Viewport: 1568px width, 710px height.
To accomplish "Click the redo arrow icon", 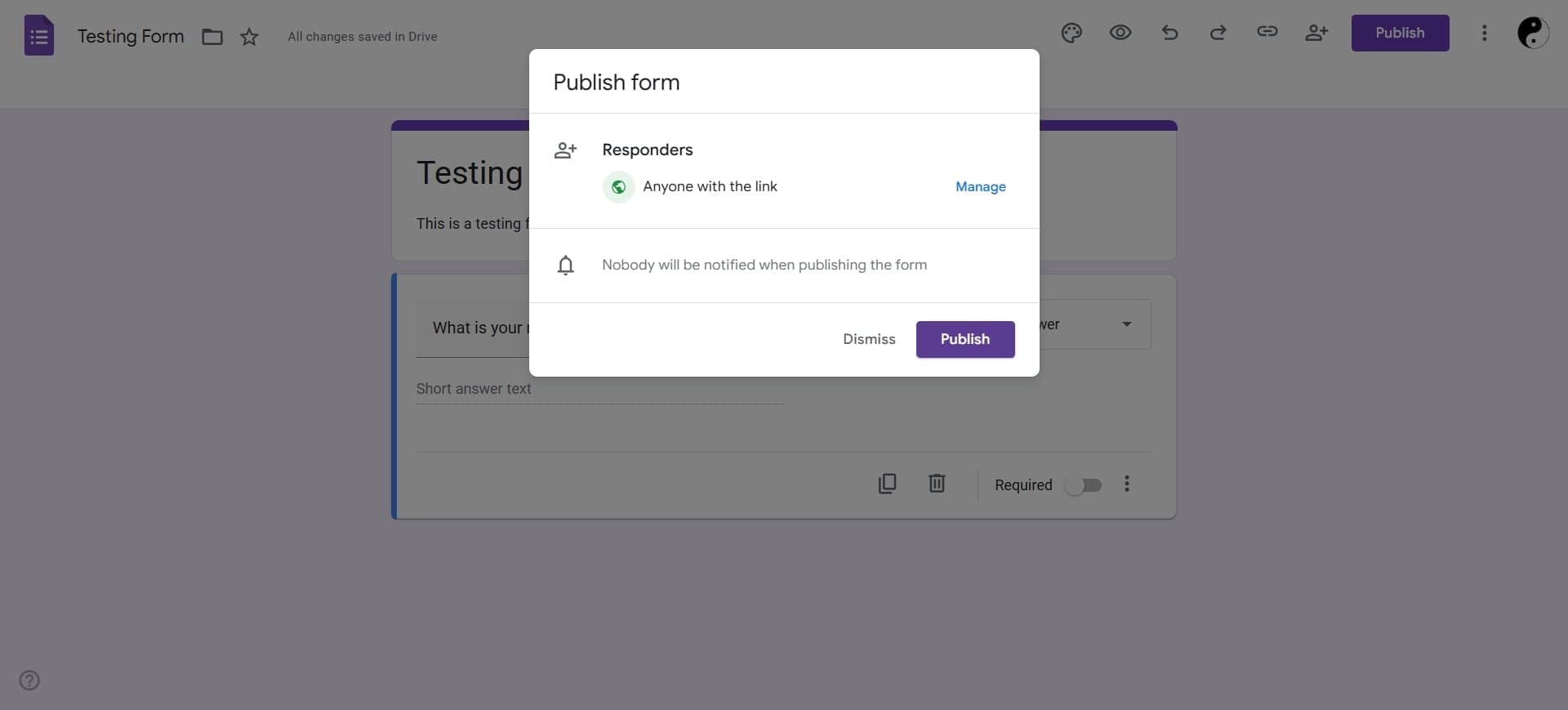I will [1218, 33].
